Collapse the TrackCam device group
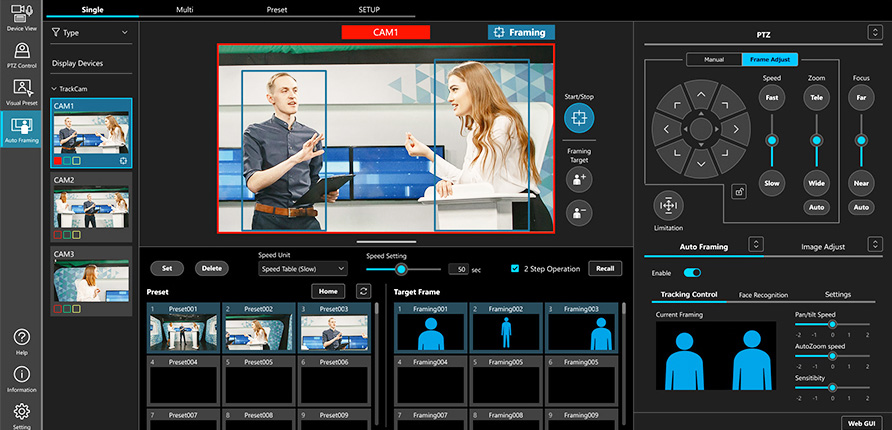 [54, 89]
